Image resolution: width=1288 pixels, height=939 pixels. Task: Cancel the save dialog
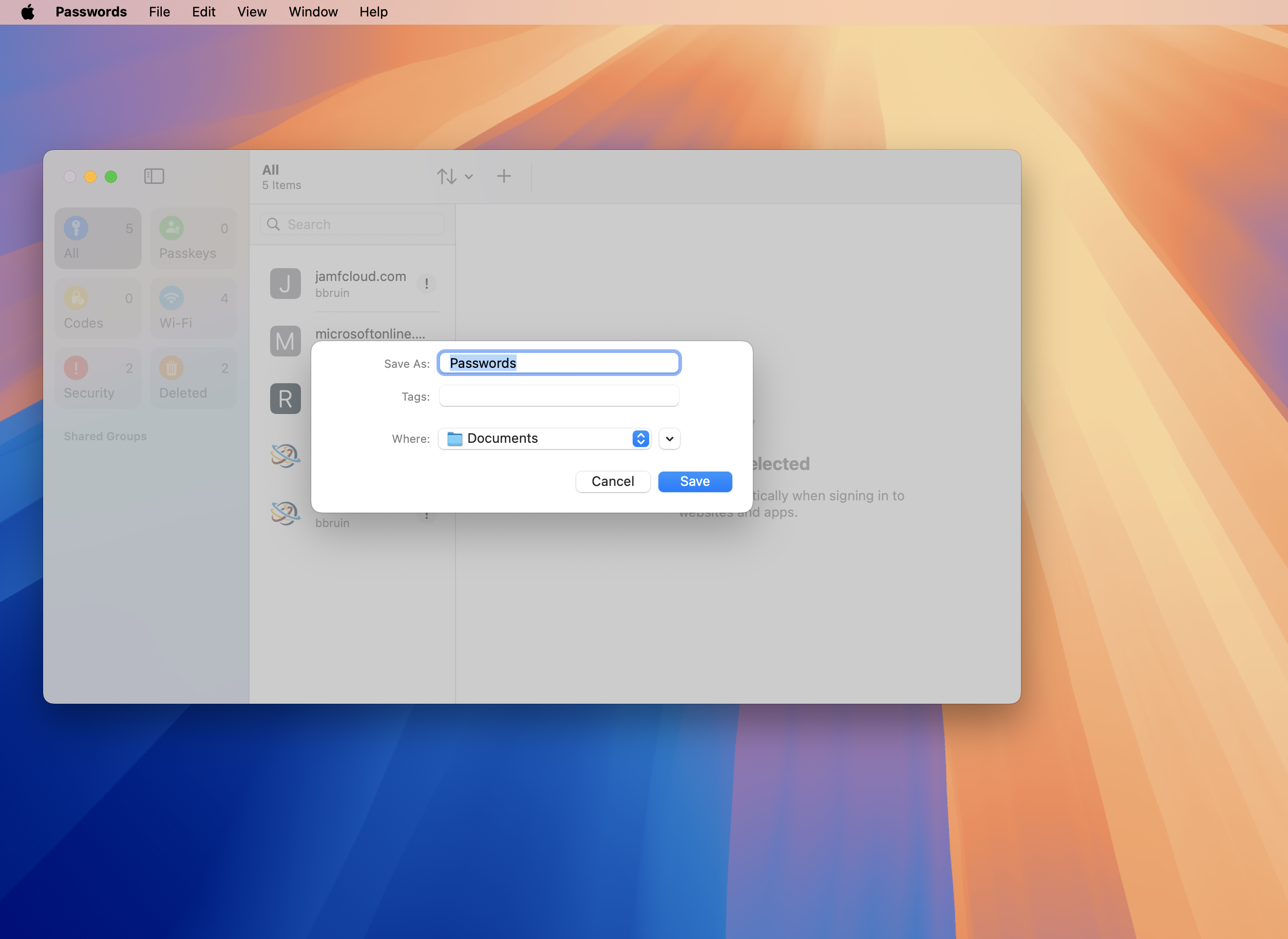(x=613, y=481)
